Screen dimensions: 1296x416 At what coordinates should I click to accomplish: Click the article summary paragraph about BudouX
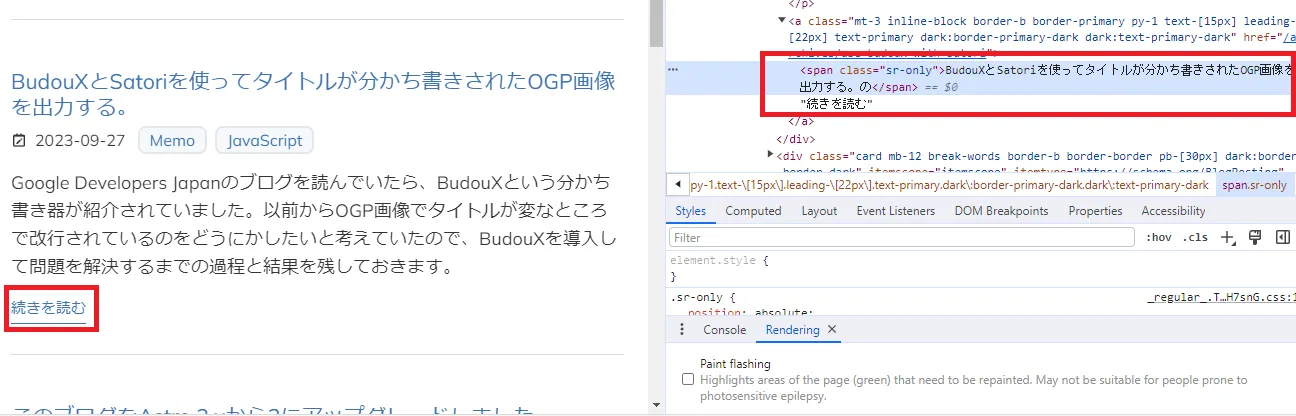tap(311, 225)
